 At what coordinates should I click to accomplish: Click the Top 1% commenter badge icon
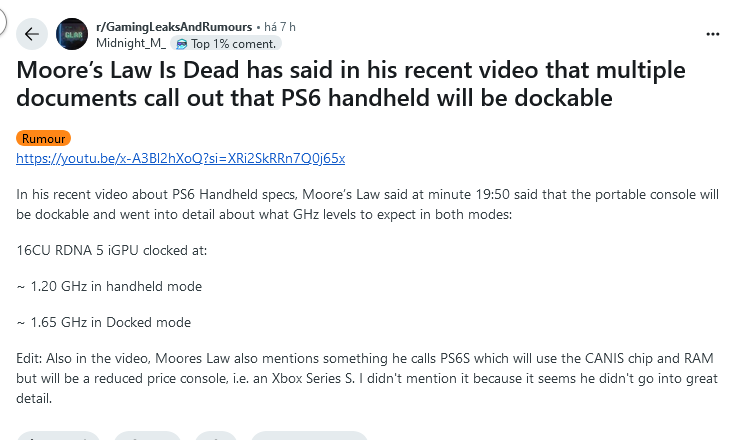(181, 44)
